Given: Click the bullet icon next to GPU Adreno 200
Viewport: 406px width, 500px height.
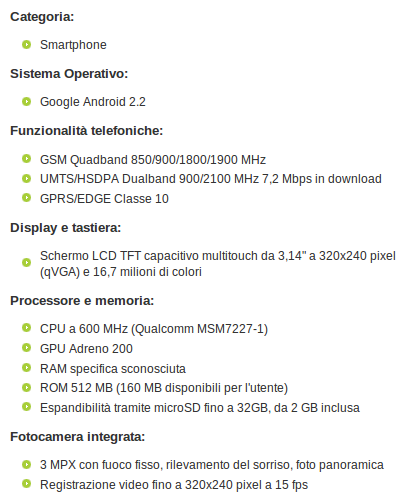Looking at the screenshot, I should 26,348.
